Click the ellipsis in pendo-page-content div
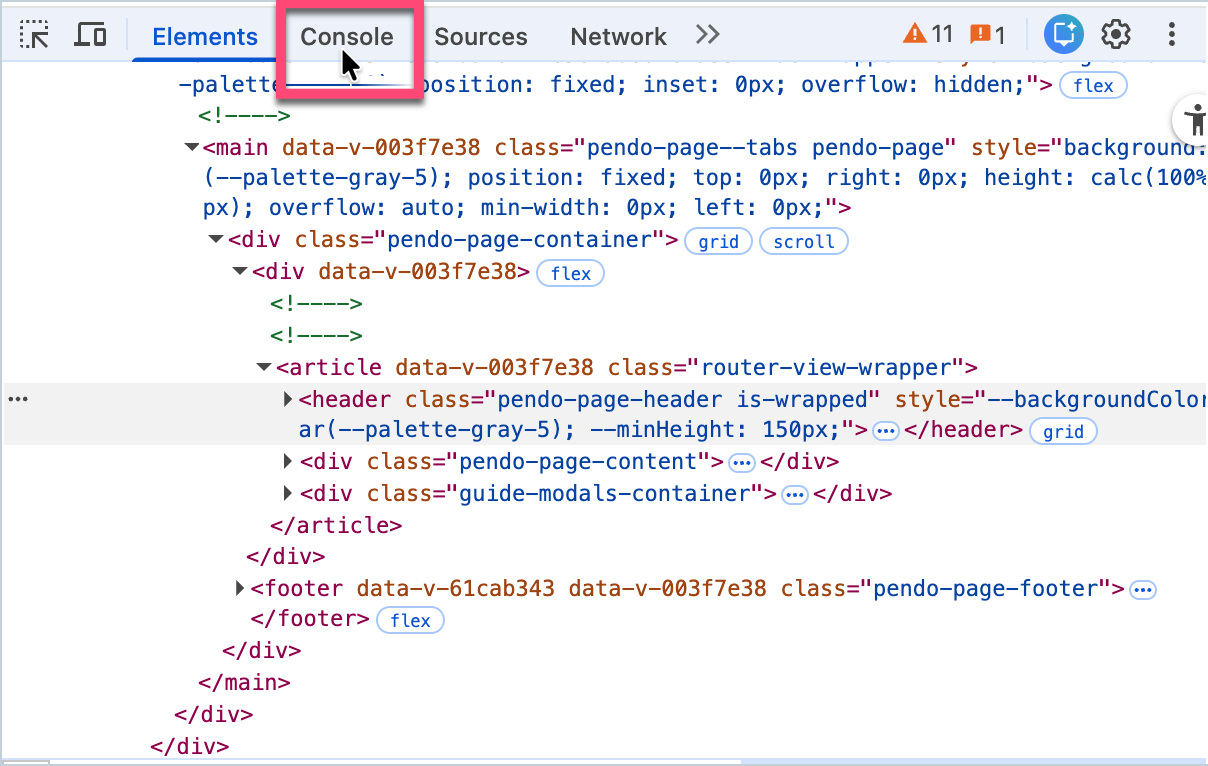Screen dimensions: 1208x766 coord(741,463)
